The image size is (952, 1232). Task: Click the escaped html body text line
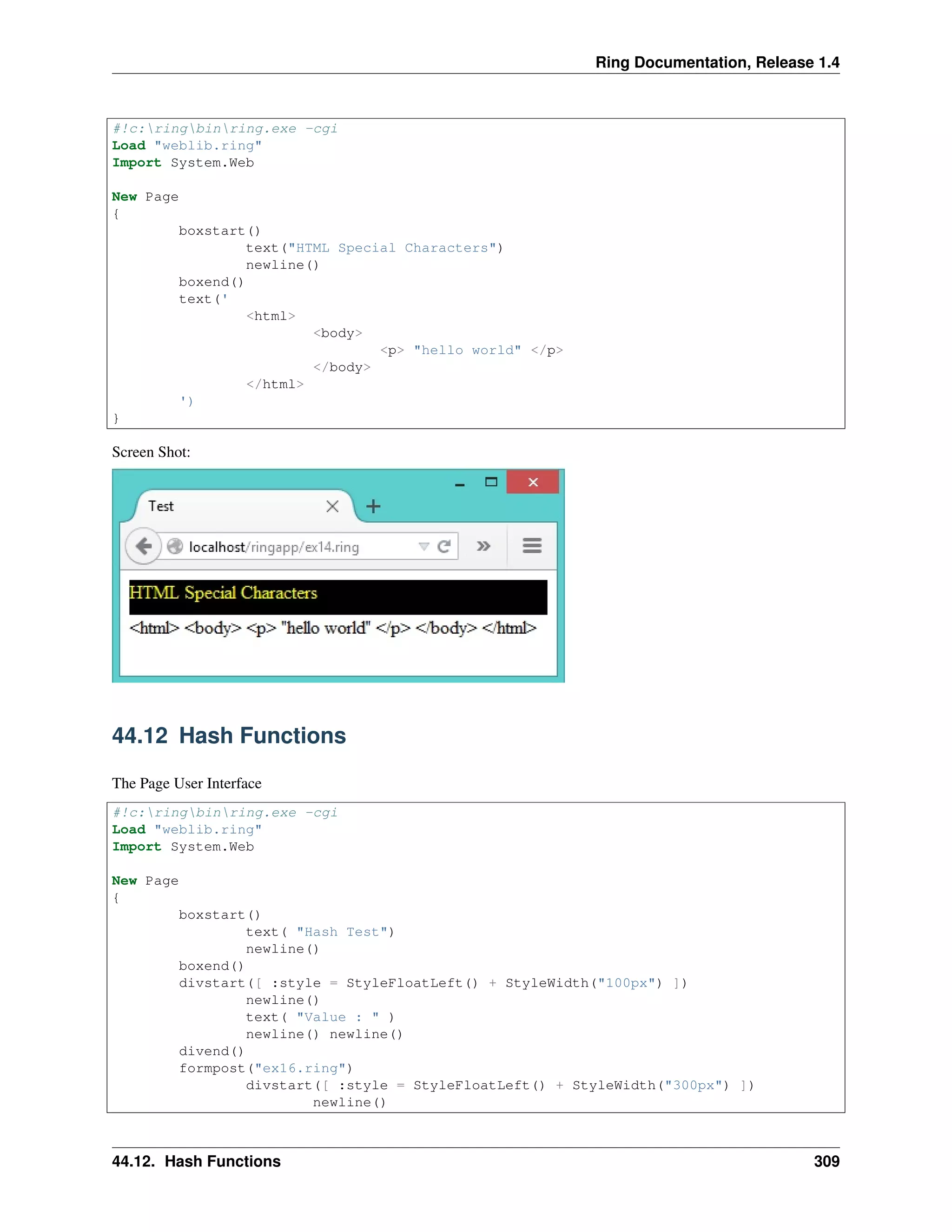click(333, 628)
